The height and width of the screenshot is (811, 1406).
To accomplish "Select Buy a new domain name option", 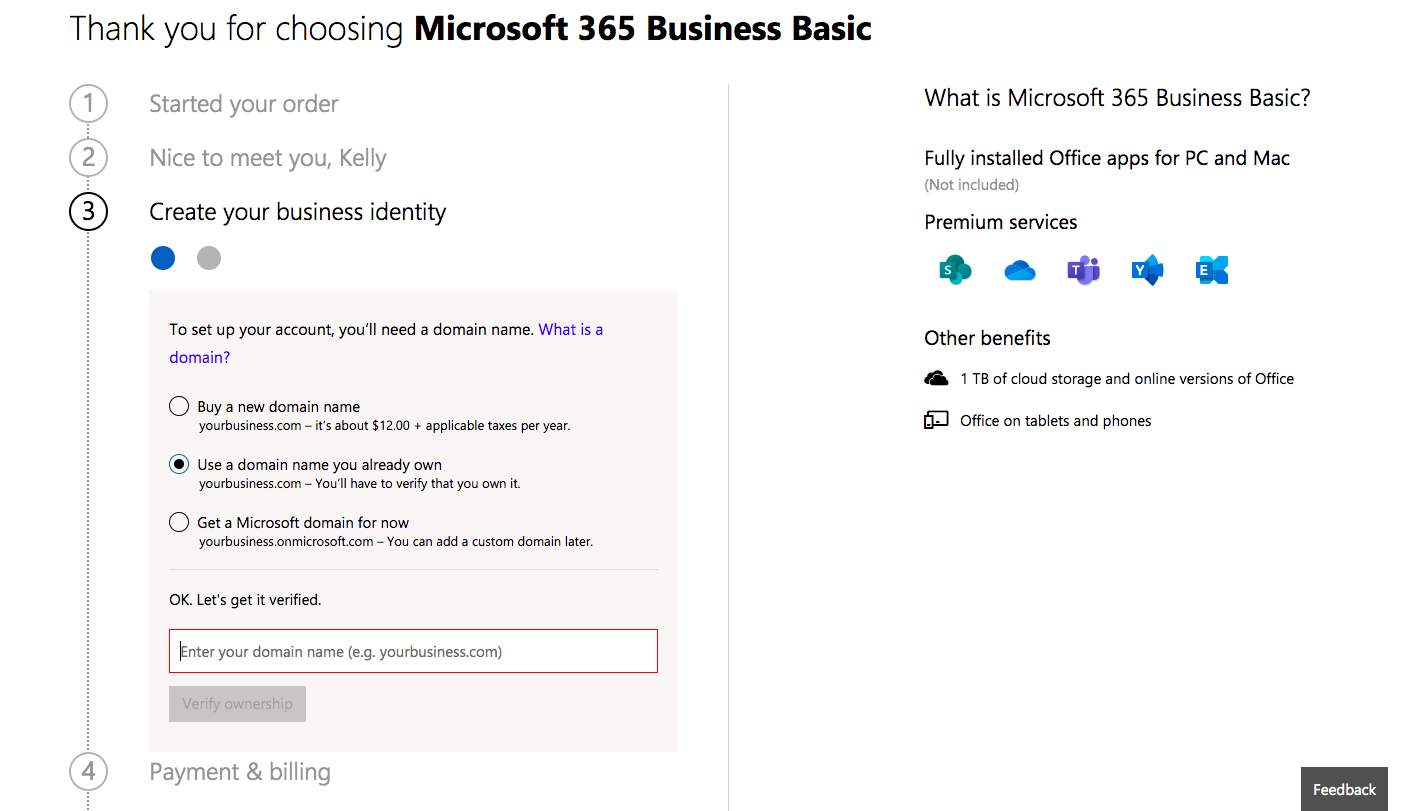I will (x=179, y=406).
